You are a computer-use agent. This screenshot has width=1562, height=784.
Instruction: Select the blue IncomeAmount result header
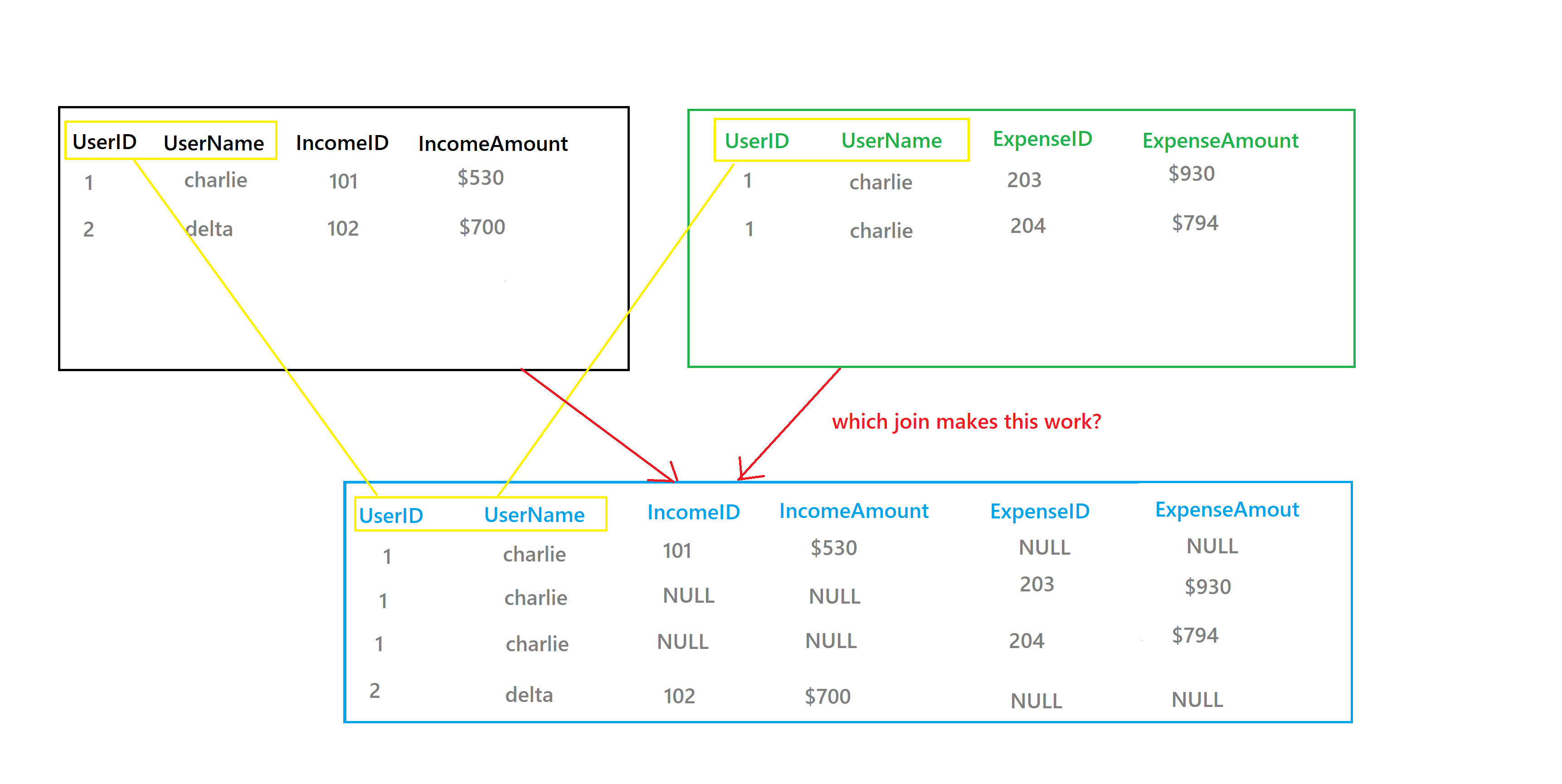[854, 511]
